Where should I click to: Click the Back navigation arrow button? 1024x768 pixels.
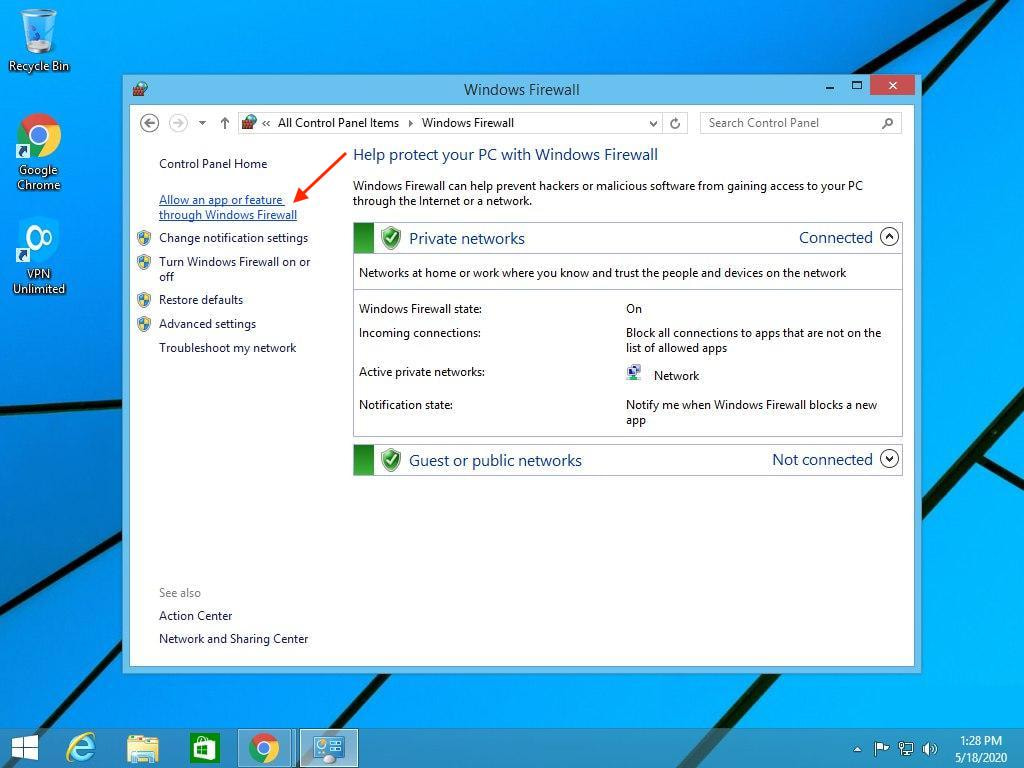tap(149, 123)
